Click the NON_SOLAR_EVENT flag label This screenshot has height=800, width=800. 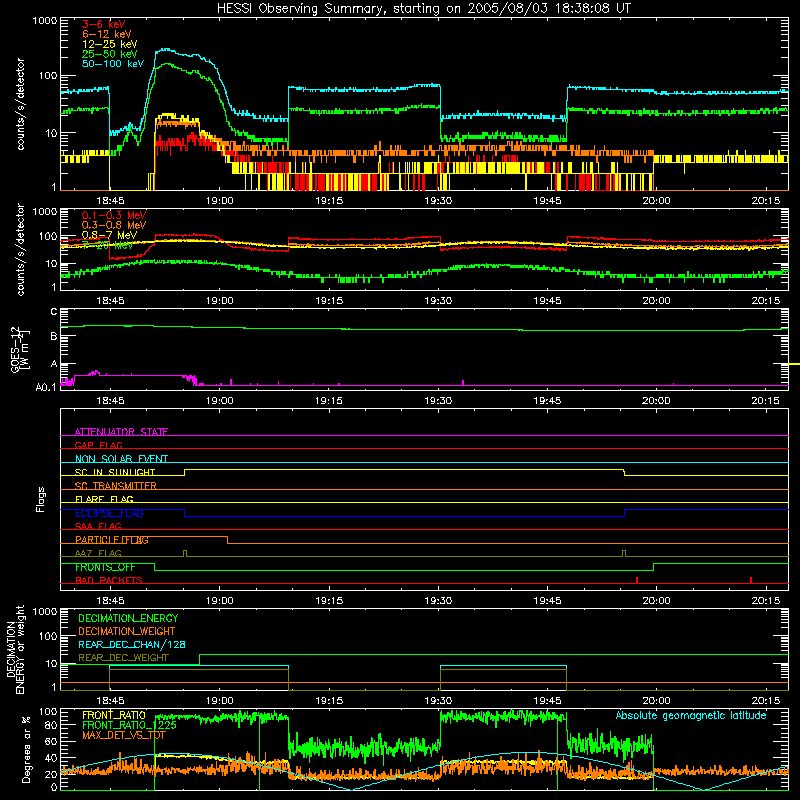coord(121,459)
